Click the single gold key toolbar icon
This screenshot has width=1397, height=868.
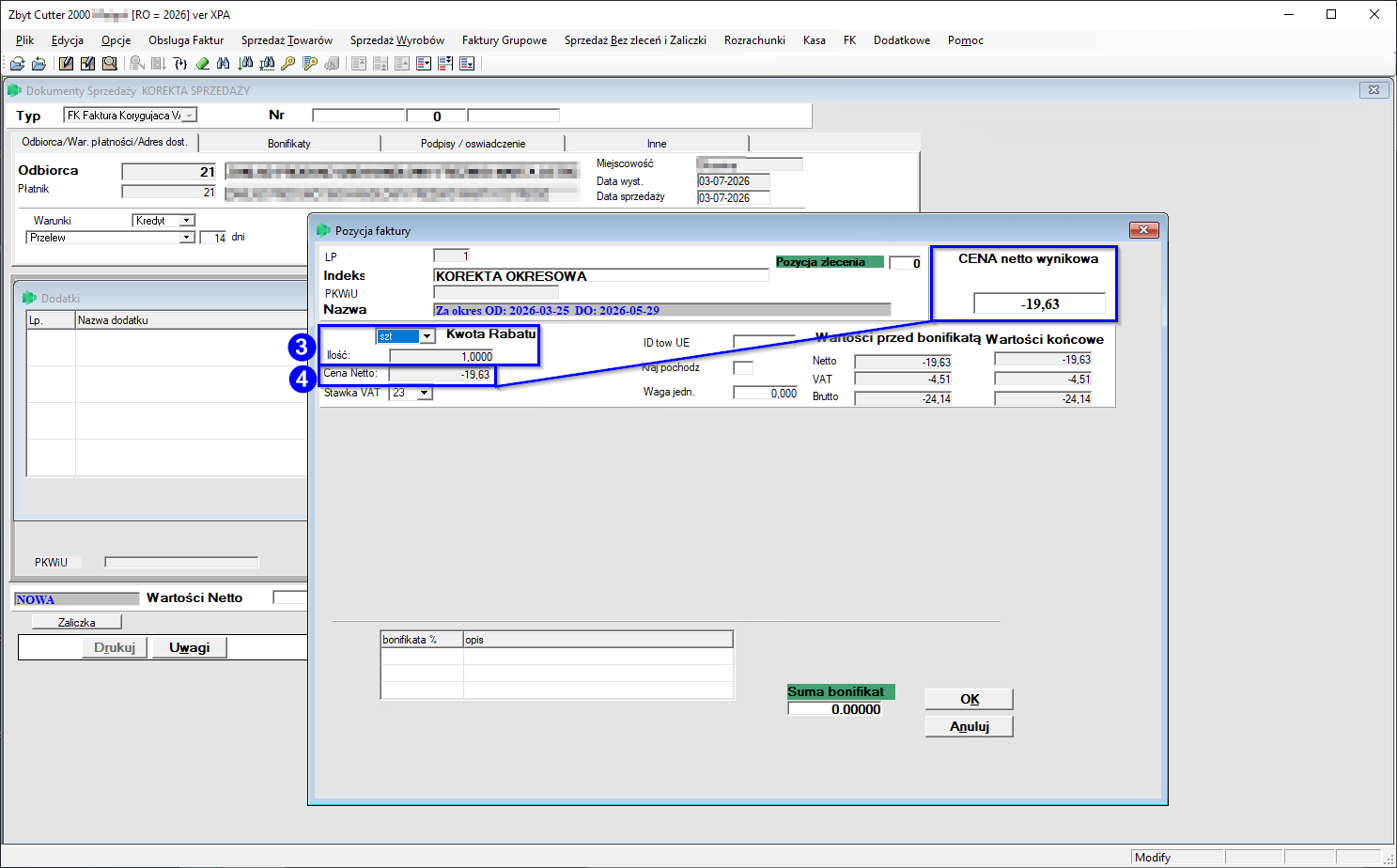point(287,64)
